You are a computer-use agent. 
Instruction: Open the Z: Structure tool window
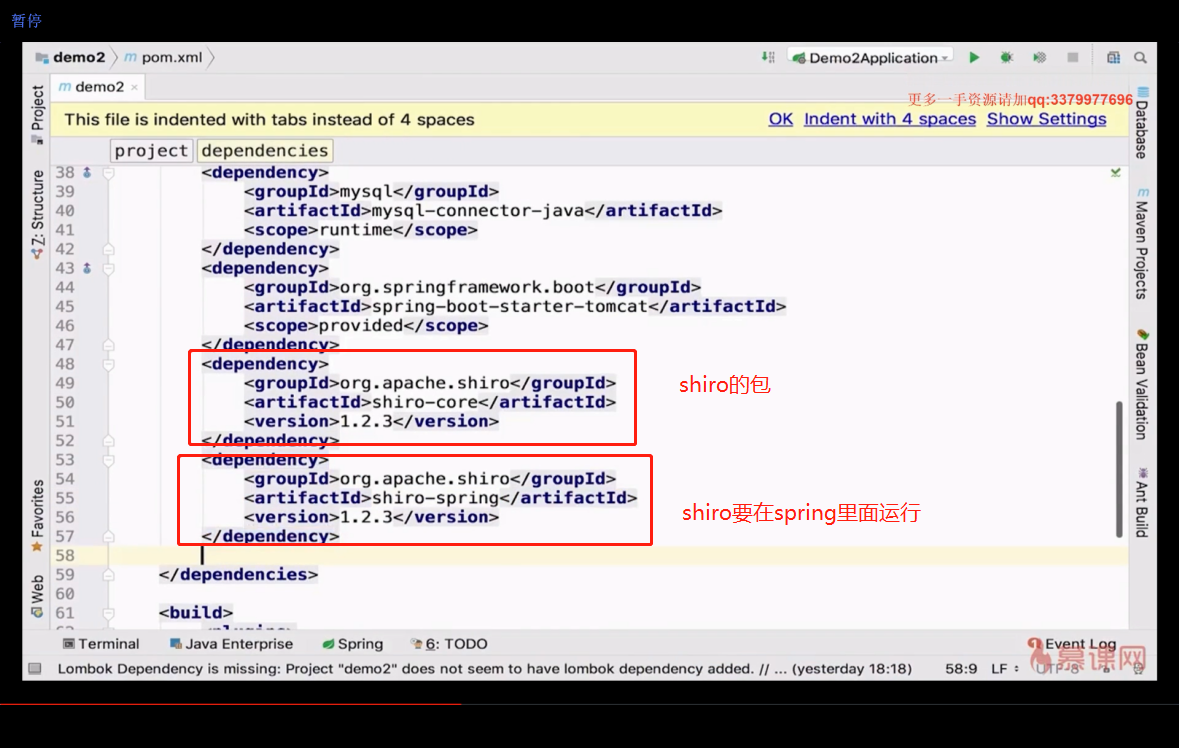[x=37, y=214]
